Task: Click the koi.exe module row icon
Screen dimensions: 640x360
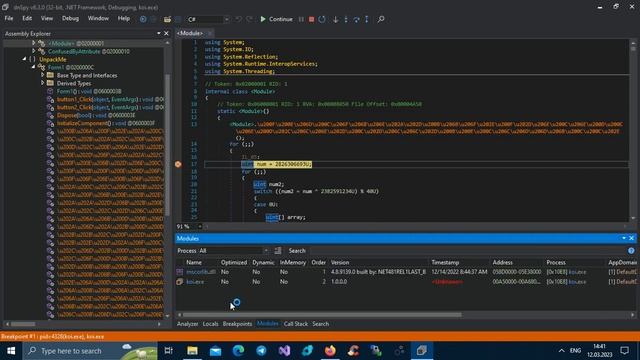Action: [x=180, y=282]
